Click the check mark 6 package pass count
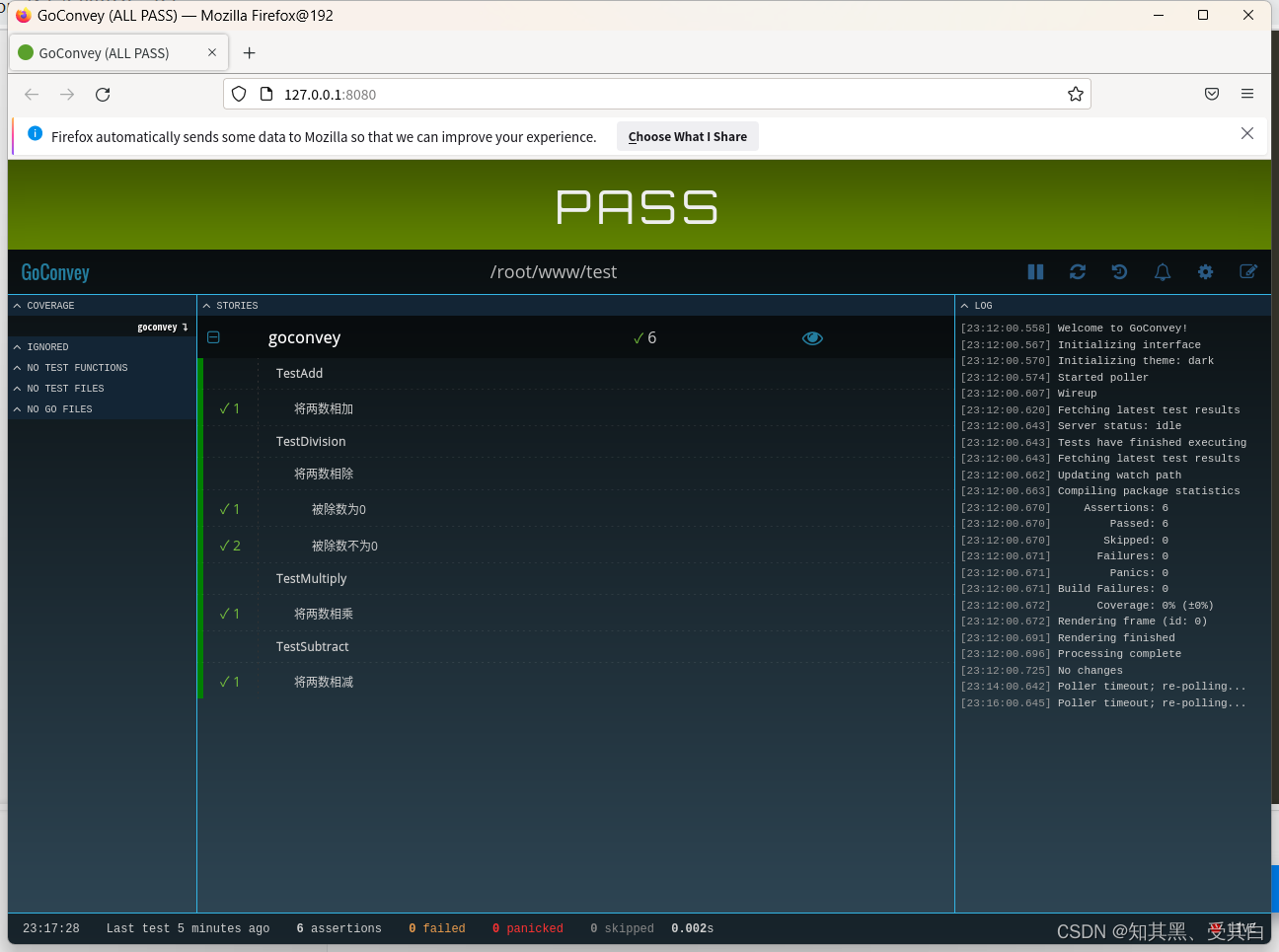This screenshot has height=952, width=1279. tap(644, 337)
